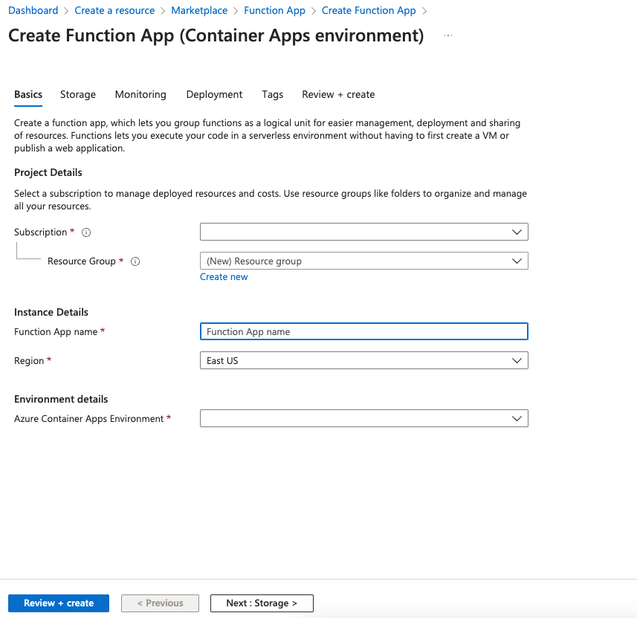Click the Previous button

click(x=160, y=603)
